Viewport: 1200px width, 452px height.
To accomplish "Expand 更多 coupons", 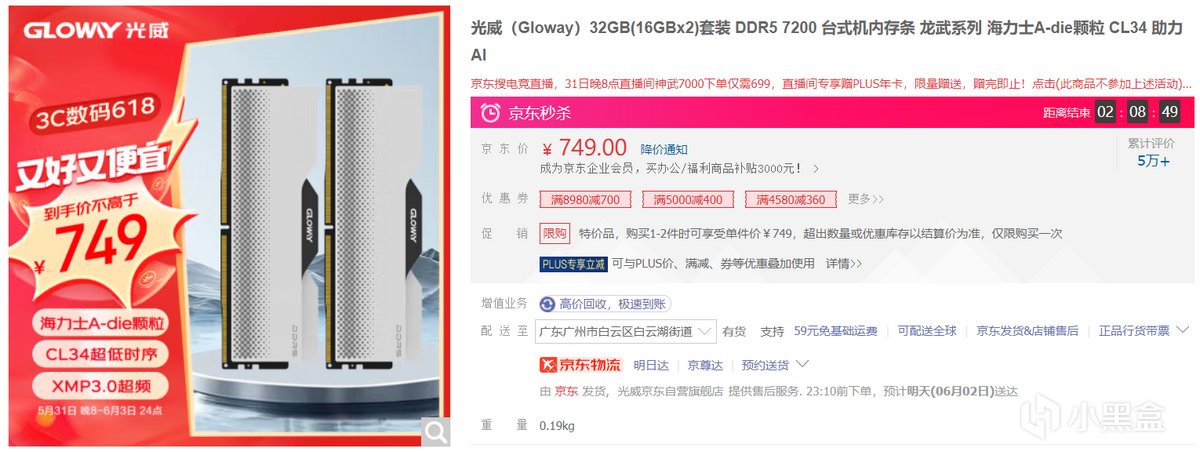I will point(866,199).
